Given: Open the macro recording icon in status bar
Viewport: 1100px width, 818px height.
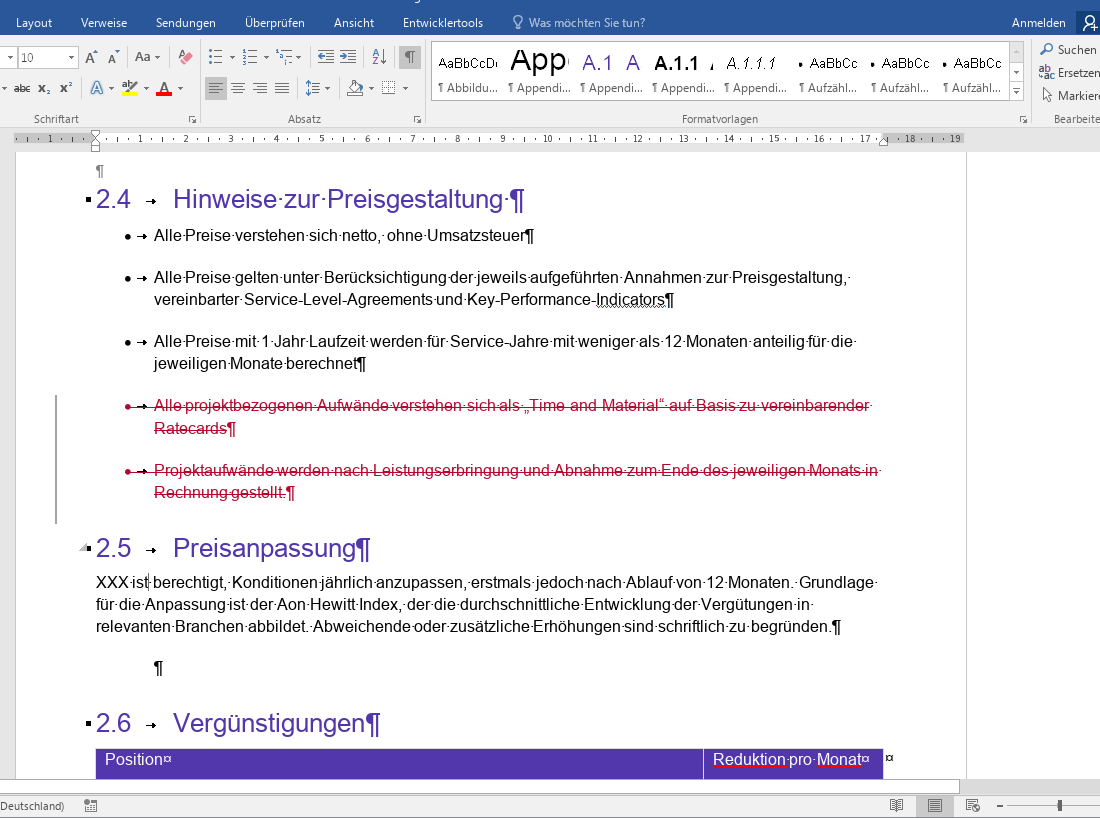Looking at the screenshot, I should (x=90, y=805).
